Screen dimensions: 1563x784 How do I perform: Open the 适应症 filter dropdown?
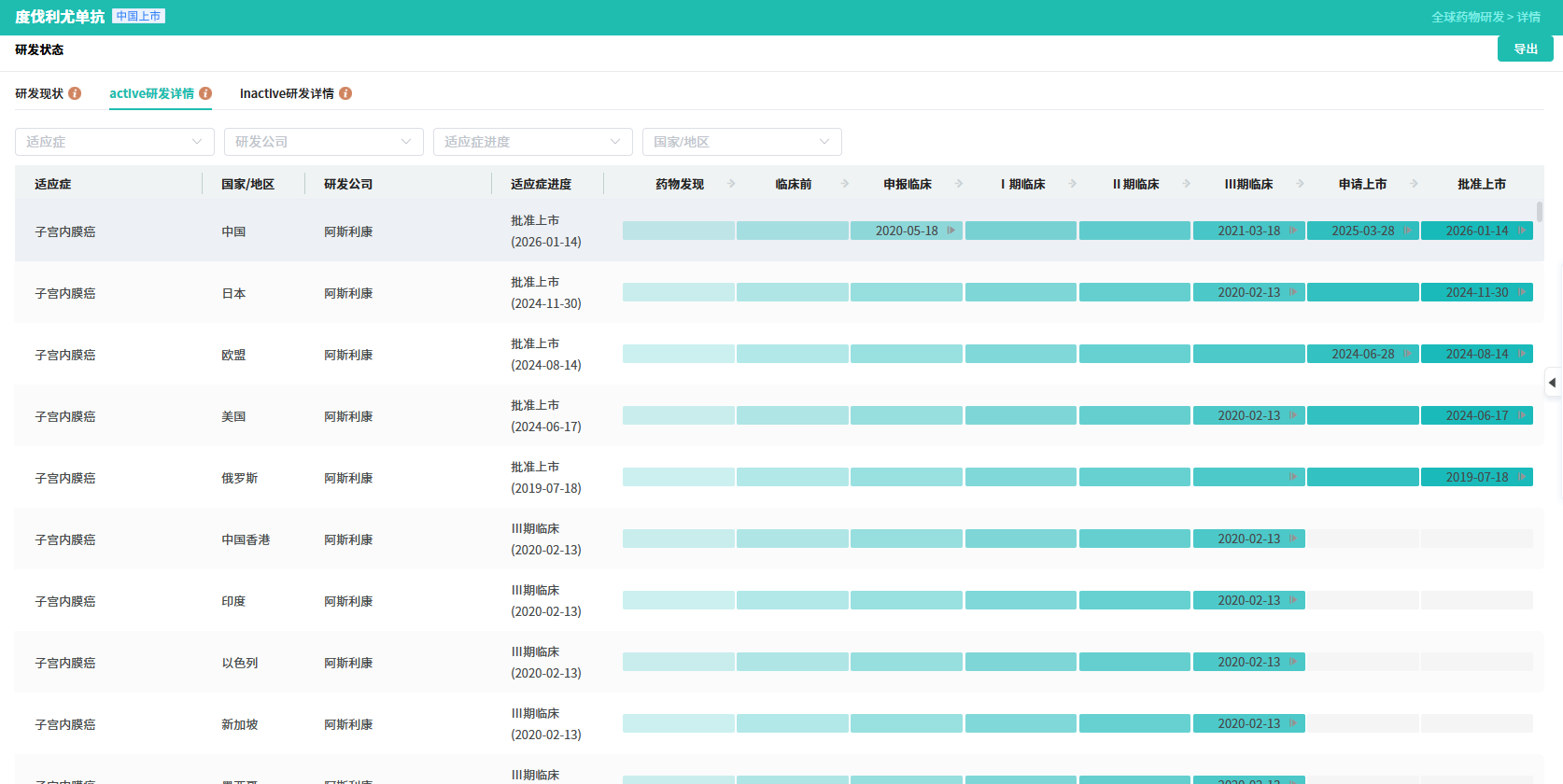coord(114,142)
